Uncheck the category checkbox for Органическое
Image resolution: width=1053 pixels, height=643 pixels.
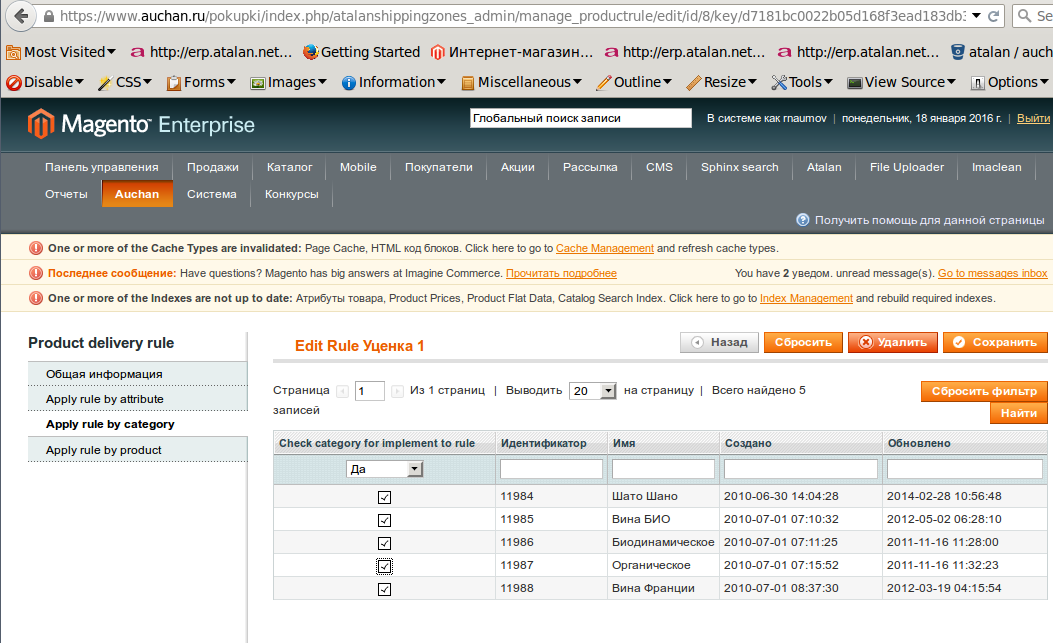tap(384, 566)
